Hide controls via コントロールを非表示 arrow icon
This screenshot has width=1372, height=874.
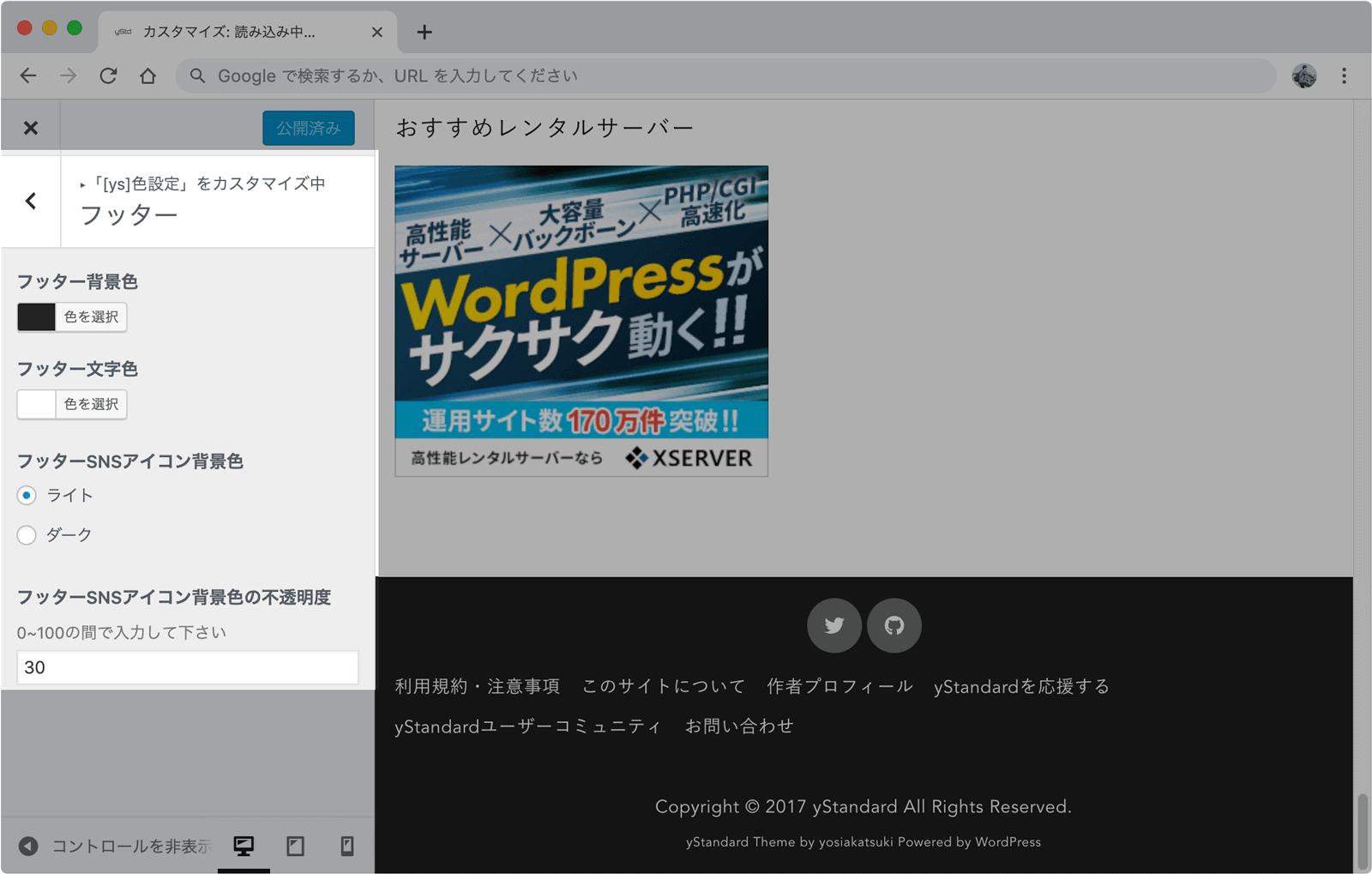point(28,847)
